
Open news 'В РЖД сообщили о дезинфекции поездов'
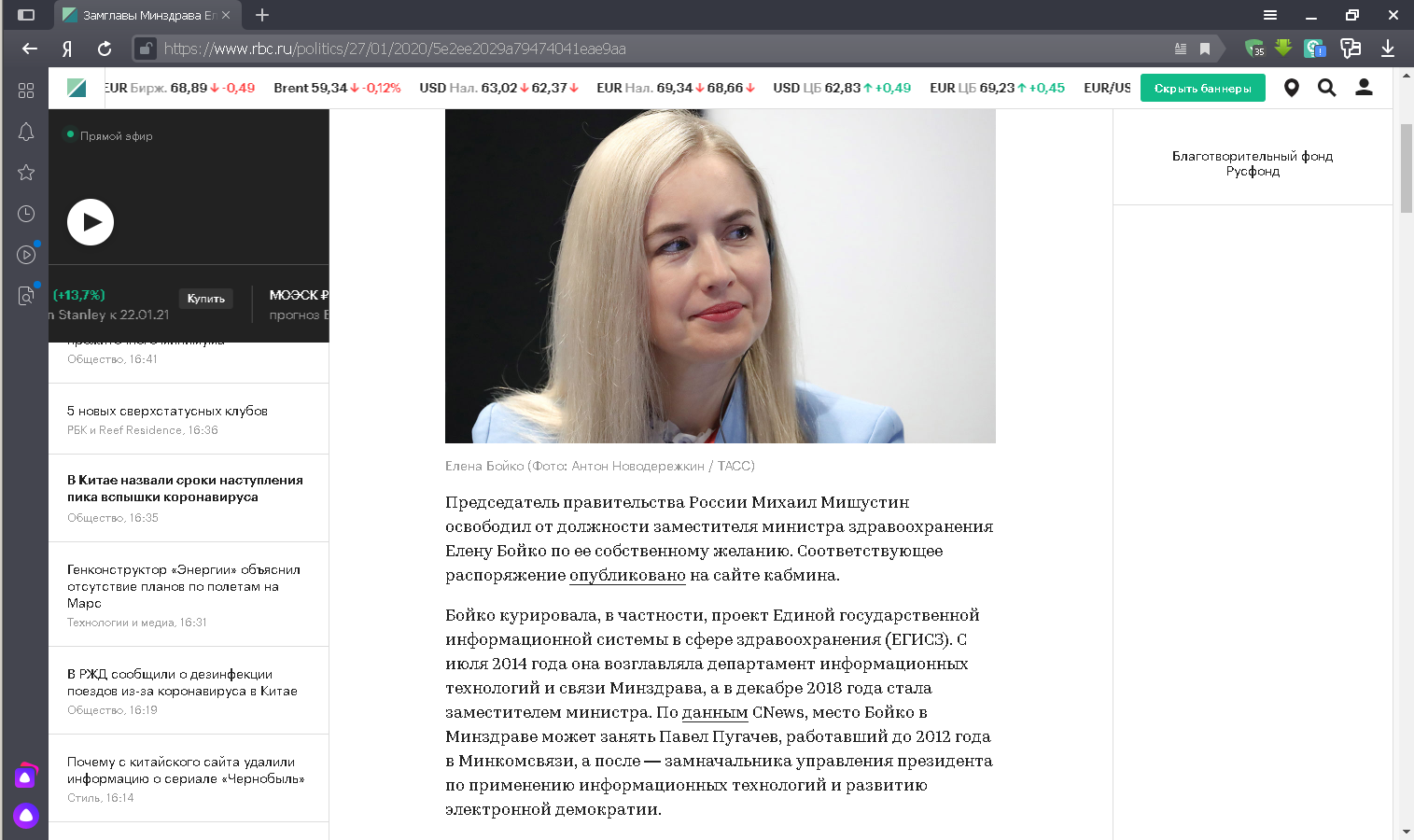182,682
